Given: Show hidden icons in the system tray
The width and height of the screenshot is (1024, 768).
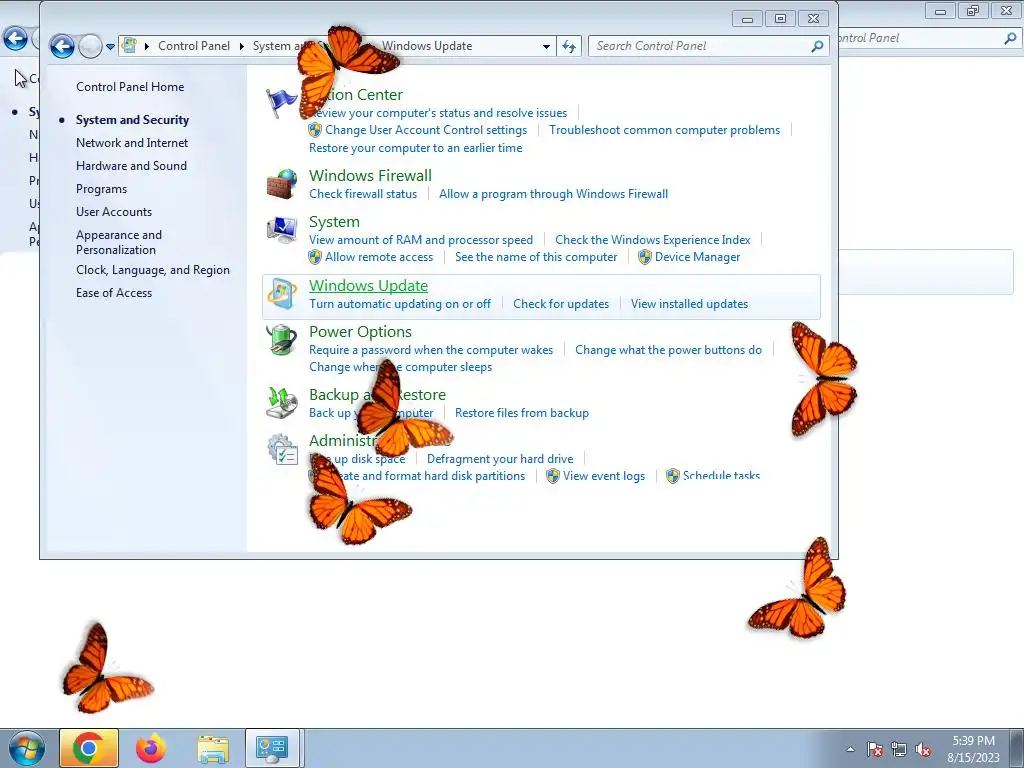Looking at the screenshot, I should [x=850, y=749].
